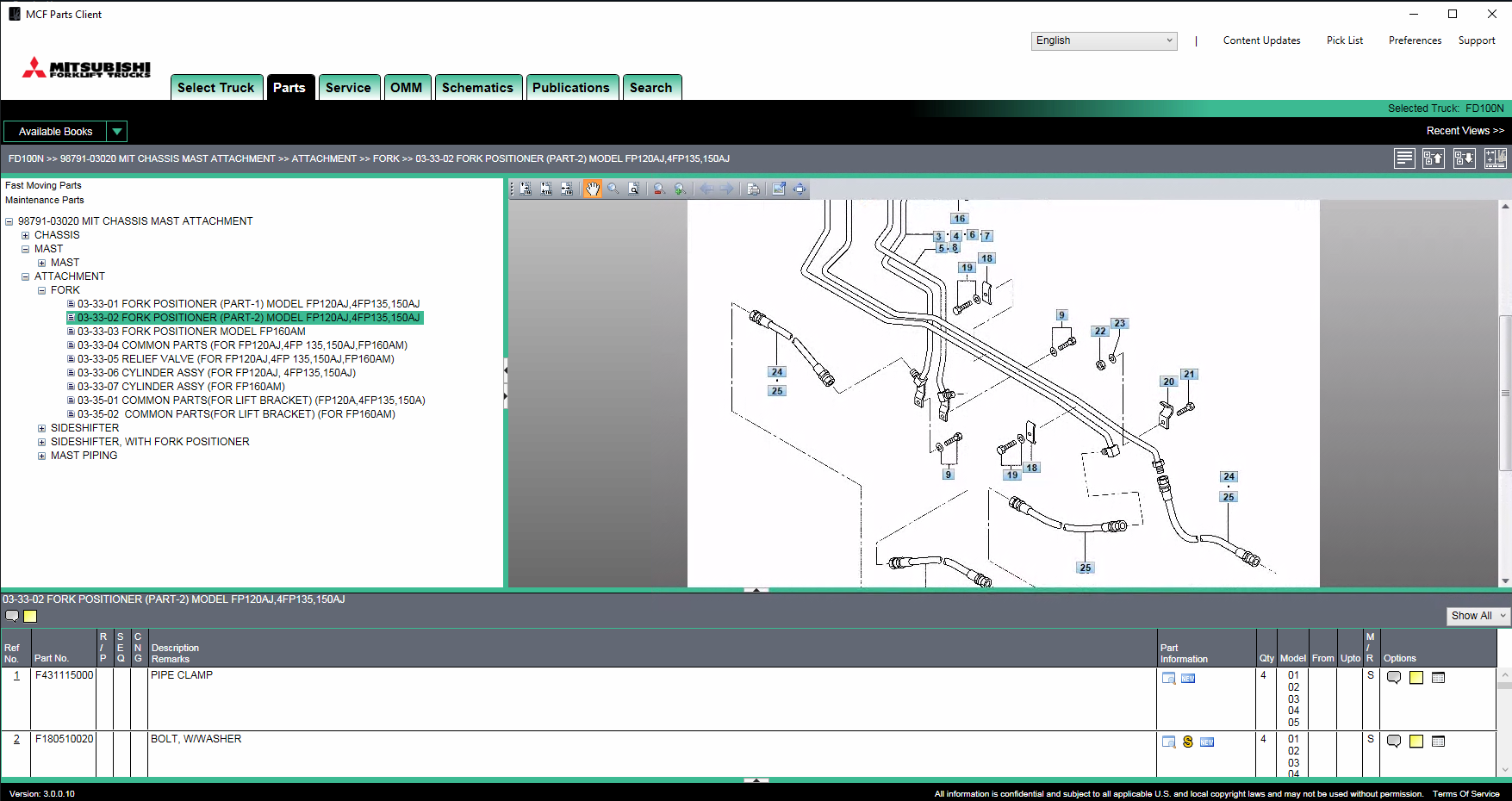The width and height of the screenshot is (1512, 801).
Task: Add comment for PIPE CLAMP row
Action: [1394, 678]
